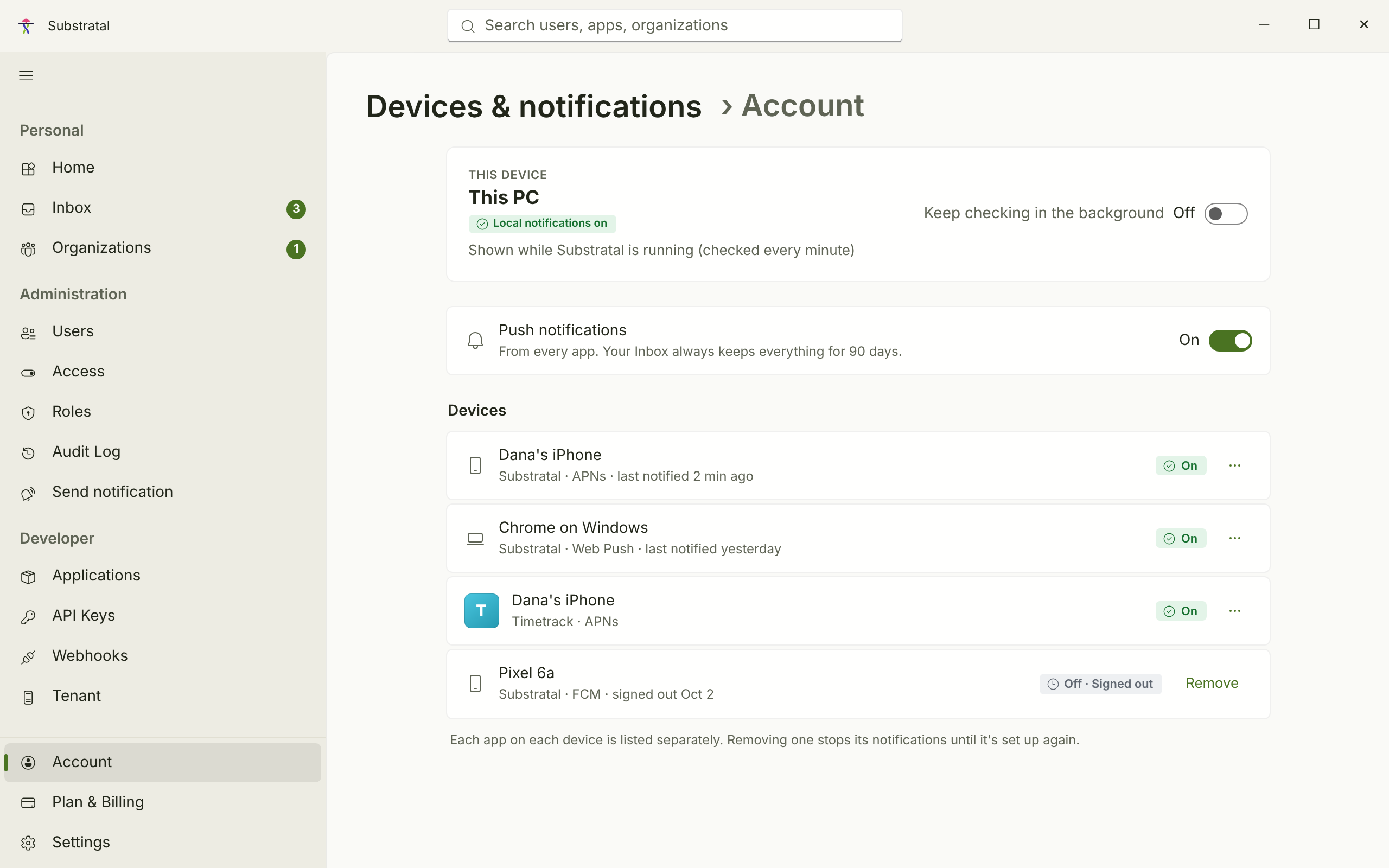Viewport: 1389px width, 868px height.
Task: Click the Home icon in sidebar
Action: [x=28, y=168]
